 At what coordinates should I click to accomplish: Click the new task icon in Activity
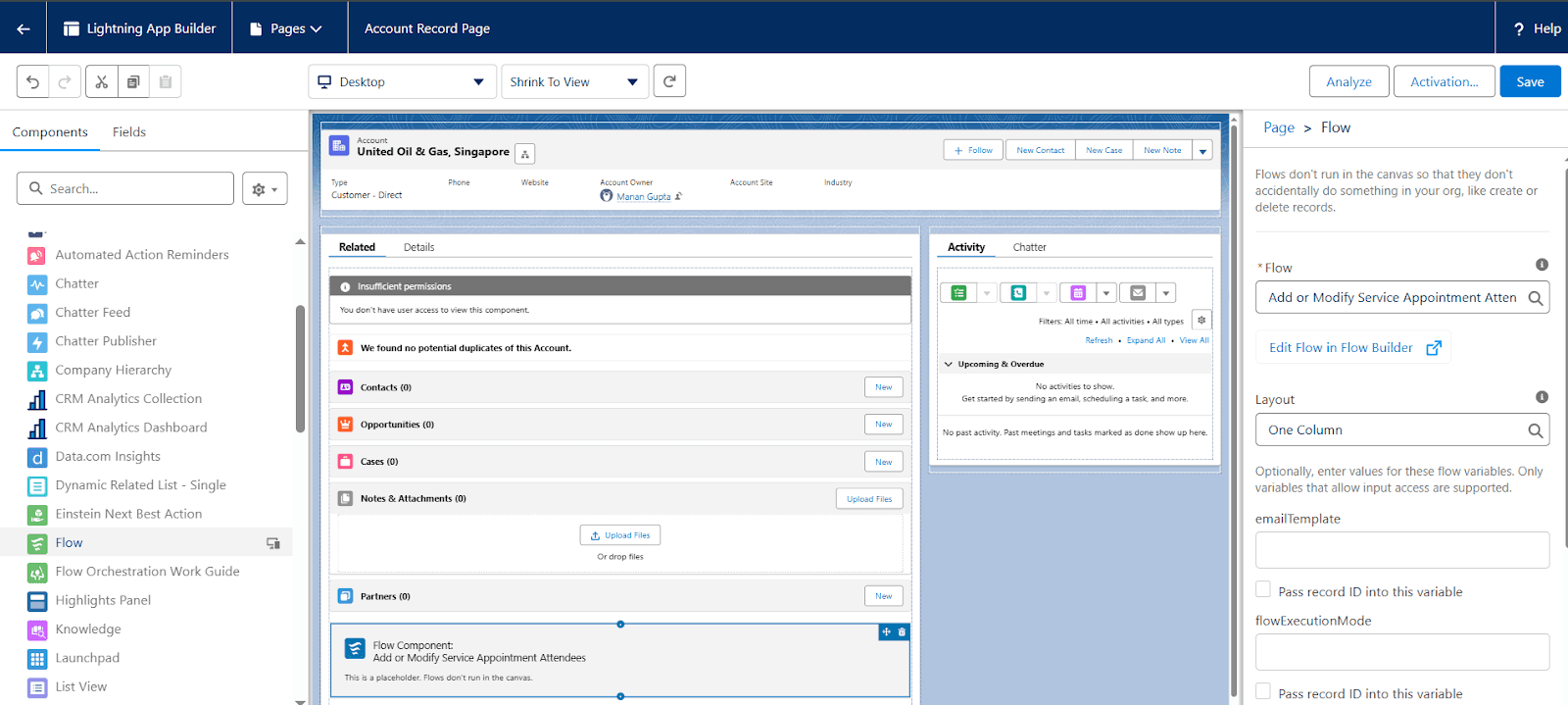[x=958, y=292]
